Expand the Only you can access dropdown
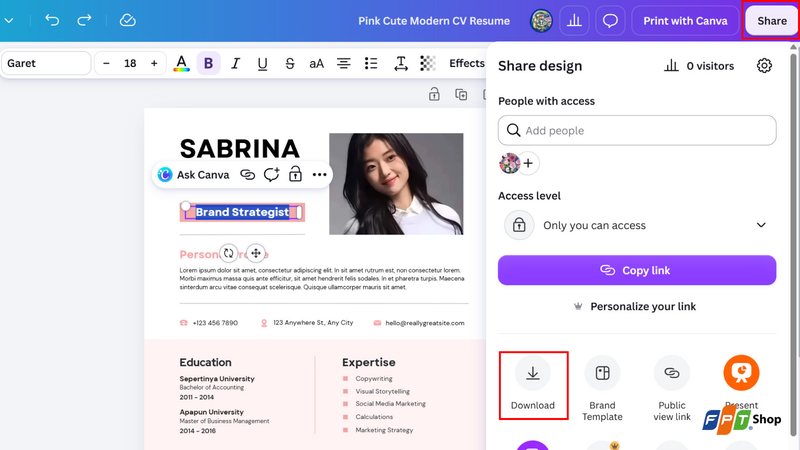The height and width of the screenshot is (450, 800). [637, 225]
